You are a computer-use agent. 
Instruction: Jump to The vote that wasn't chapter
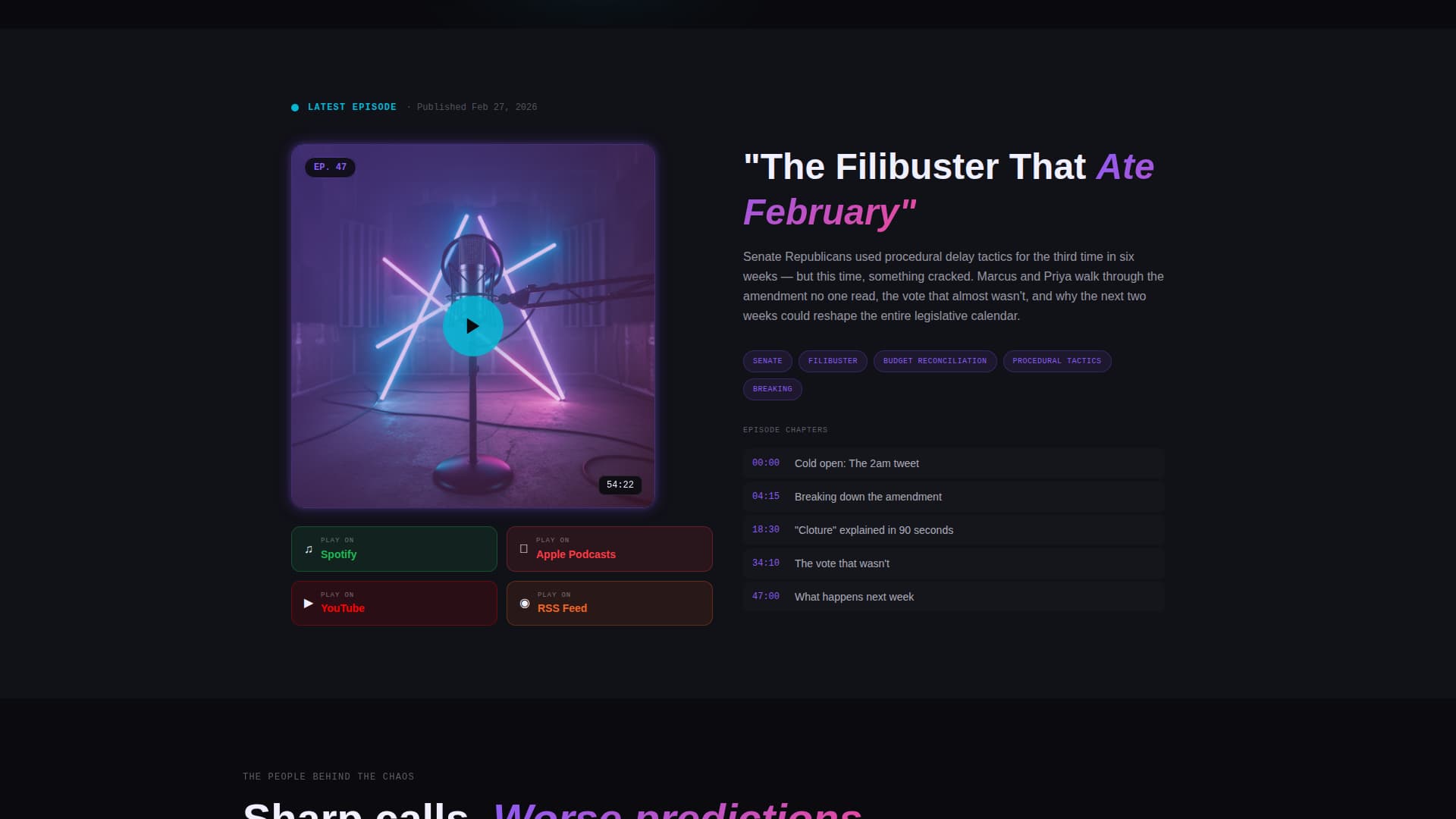[x=954, y=563]
